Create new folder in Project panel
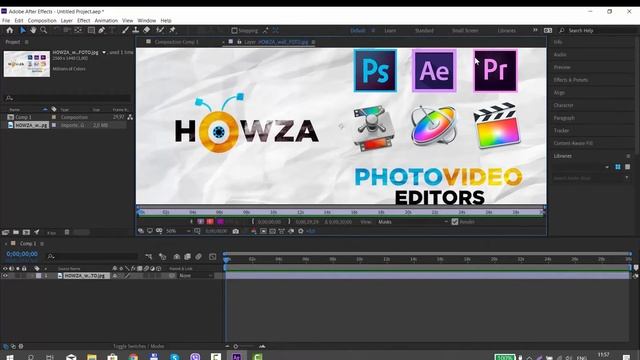This screenshot has width=640, height=360. click(x=16, y=232)
